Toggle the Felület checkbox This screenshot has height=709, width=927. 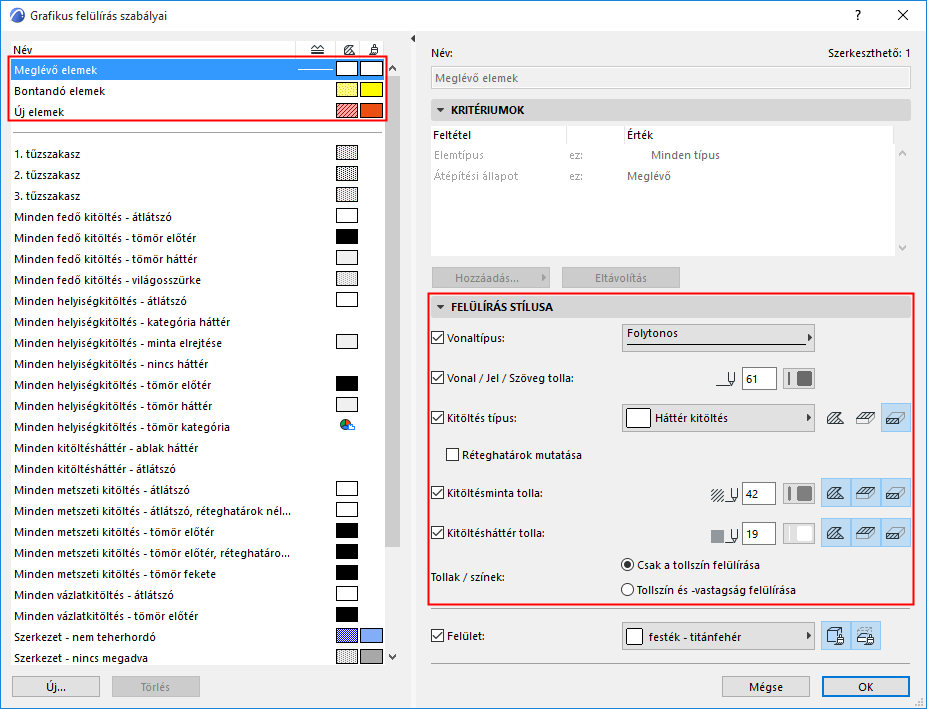[x=437, y=636]
